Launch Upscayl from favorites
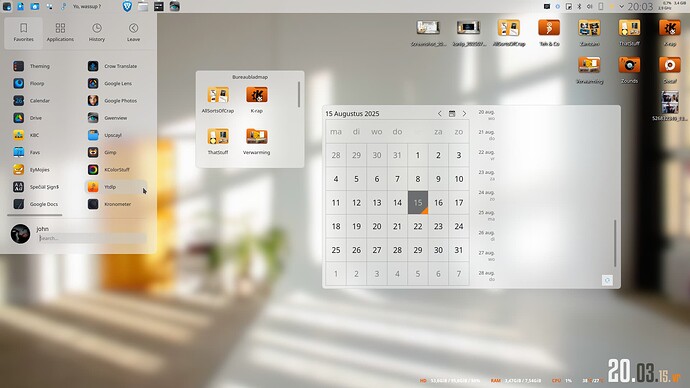Image resolution: width=690 pixels, height=388 pixels. (x=115, y=135)
